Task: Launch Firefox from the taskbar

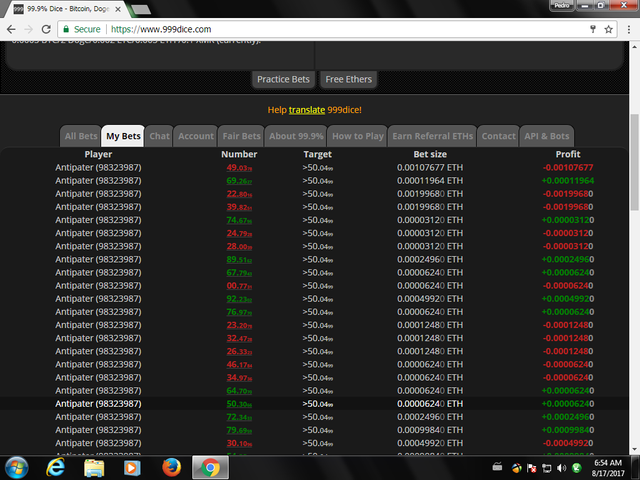Action: pyautogui.click(x=171, y=468)
